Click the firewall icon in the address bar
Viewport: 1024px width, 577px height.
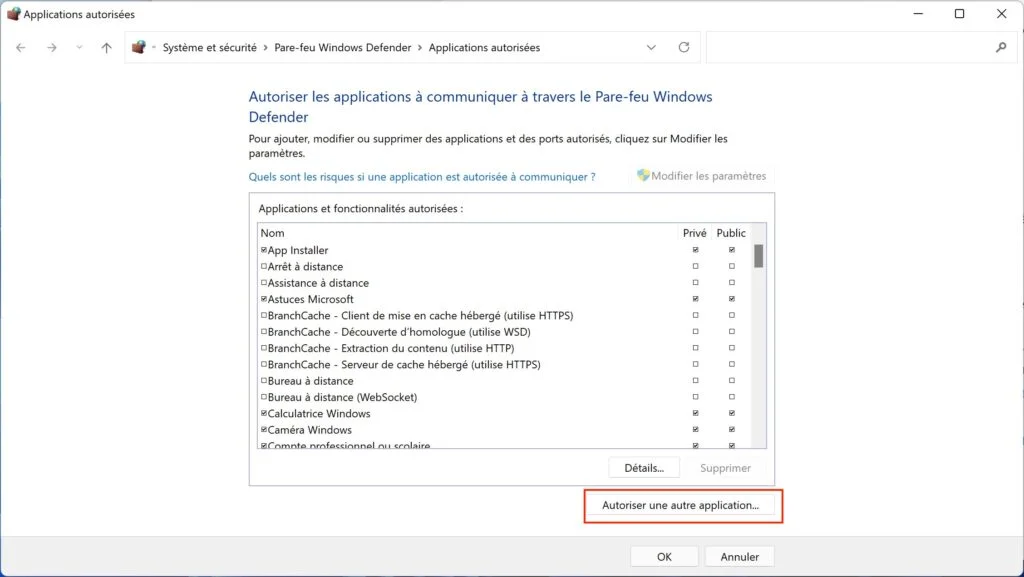coord(139,47)
